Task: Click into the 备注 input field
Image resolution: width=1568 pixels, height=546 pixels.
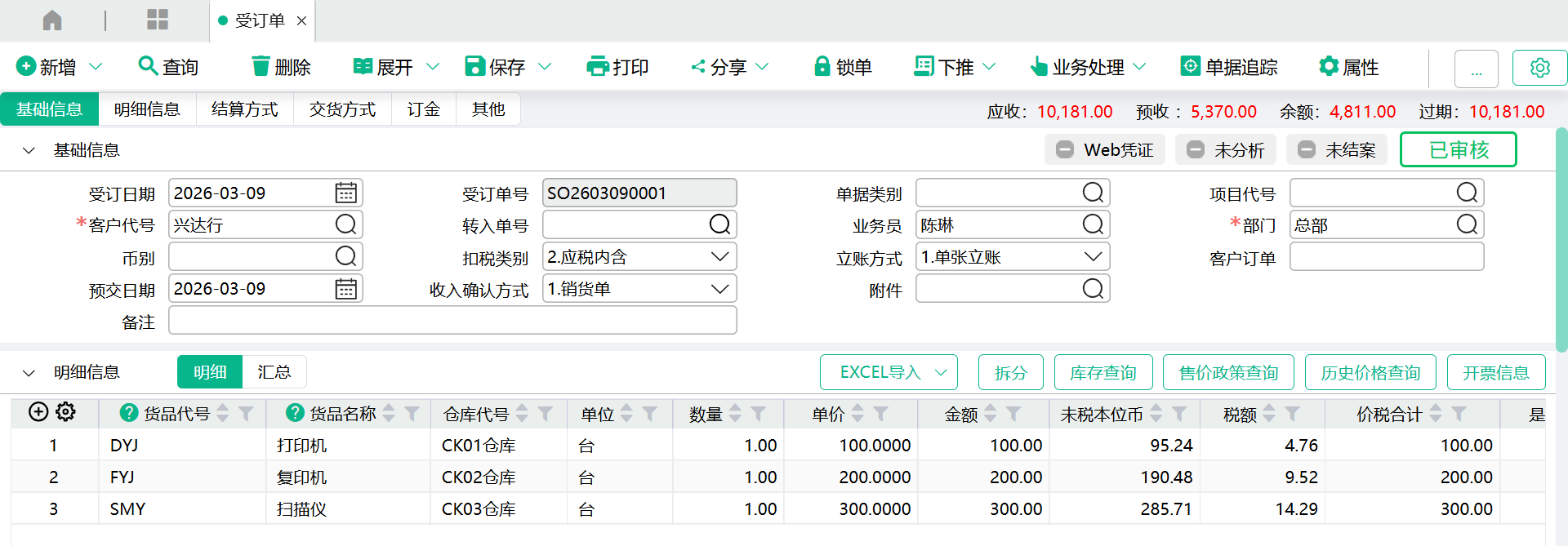Action: click(x=452, y=321)
